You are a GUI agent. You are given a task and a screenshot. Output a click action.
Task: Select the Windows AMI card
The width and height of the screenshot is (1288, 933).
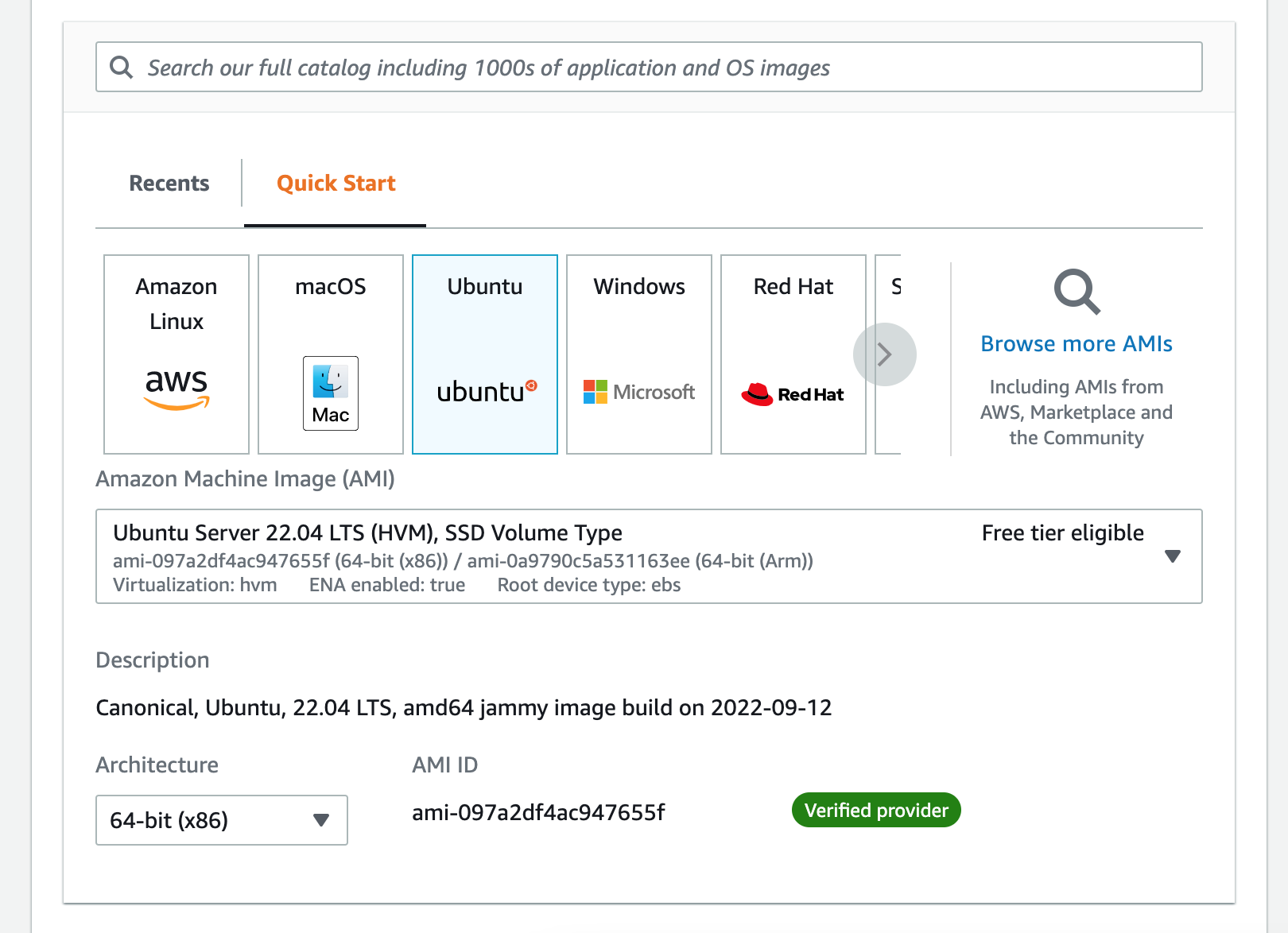tap(639, 354)
